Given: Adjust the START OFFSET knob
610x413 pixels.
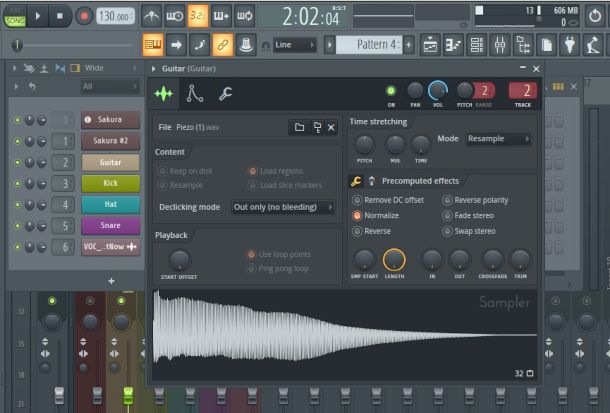Looking at the screenshot, I should (179, 260).
